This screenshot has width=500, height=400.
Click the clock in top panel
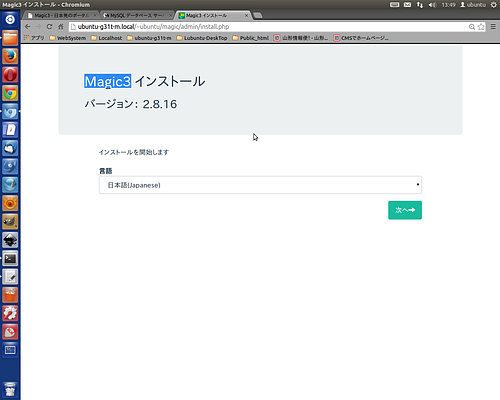click(448, 5)
